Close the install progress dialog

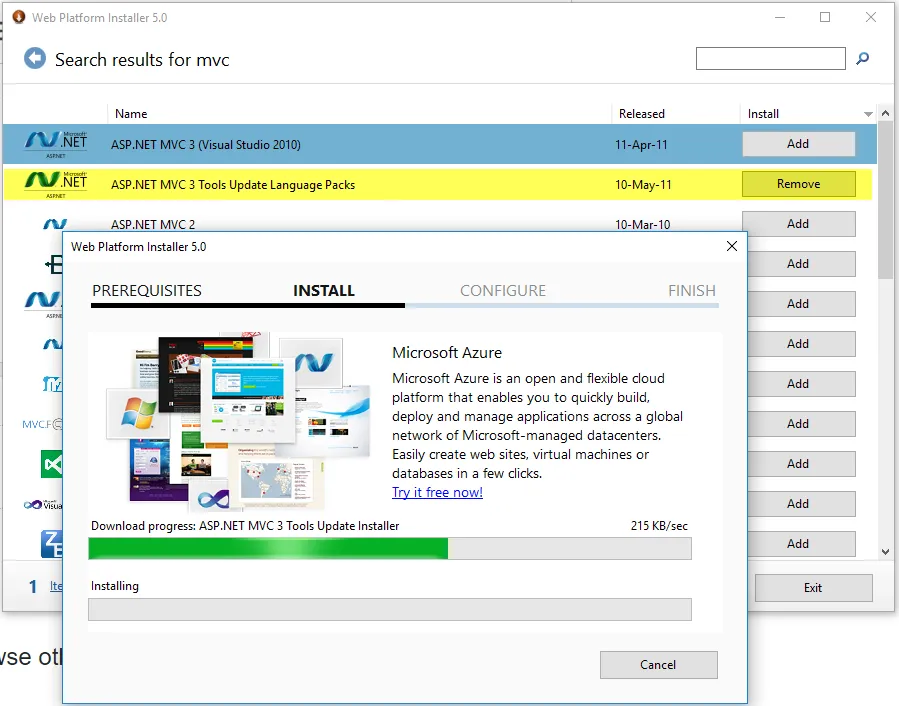pyautogui.click(x=732, y=246)
